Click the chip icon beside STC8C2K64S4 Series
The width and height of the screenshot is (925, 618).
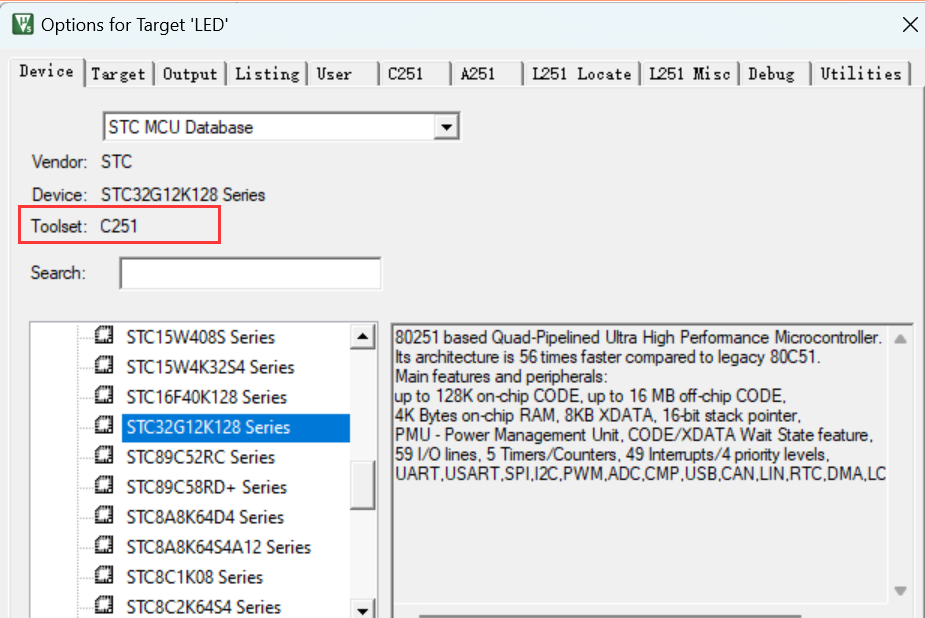click(x=104, y=606)
